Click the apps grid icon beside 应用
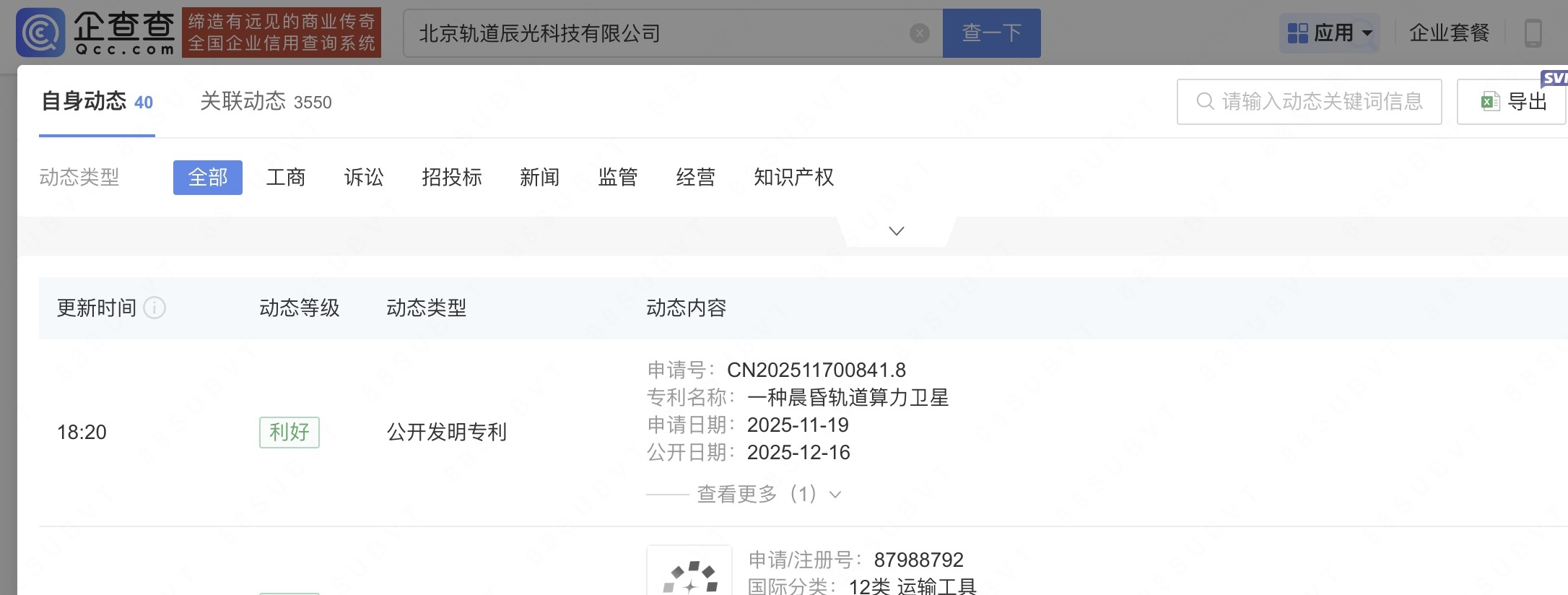The height and width of the screenshot is (595, 1568). coord(1297,33)
